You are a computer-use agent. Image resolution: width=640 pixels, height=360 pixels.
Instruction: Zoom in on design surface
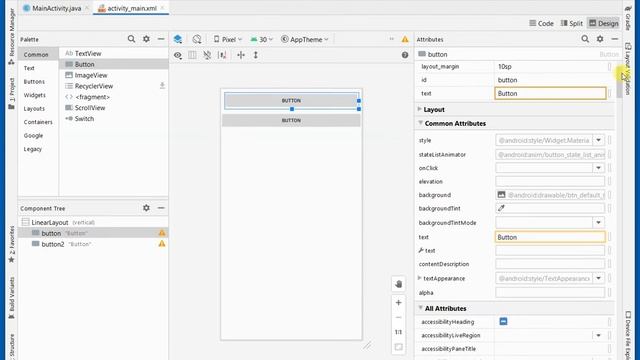[398, 302]
